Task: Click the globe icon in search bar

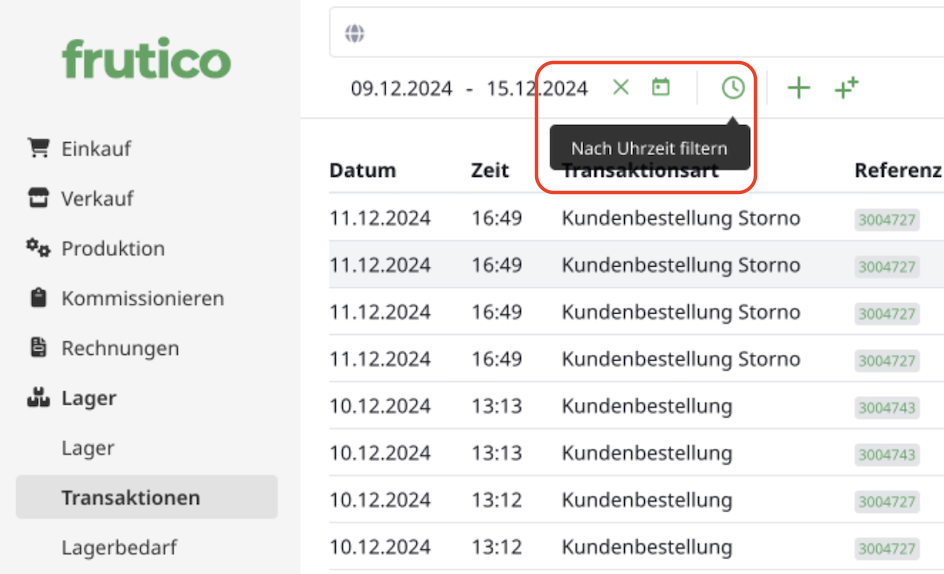Action: click(x=353, y=34)
